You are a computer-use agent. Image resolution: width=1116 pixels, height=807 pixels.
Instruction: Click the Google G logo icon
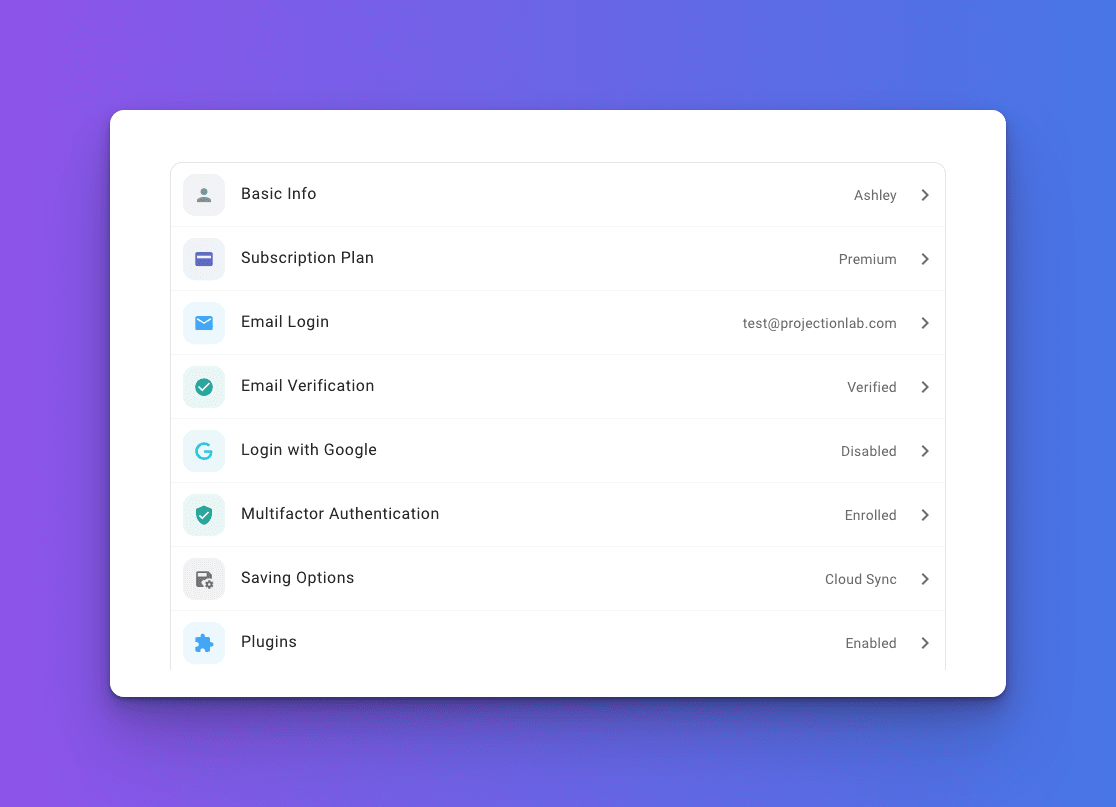tap(204, 451)
